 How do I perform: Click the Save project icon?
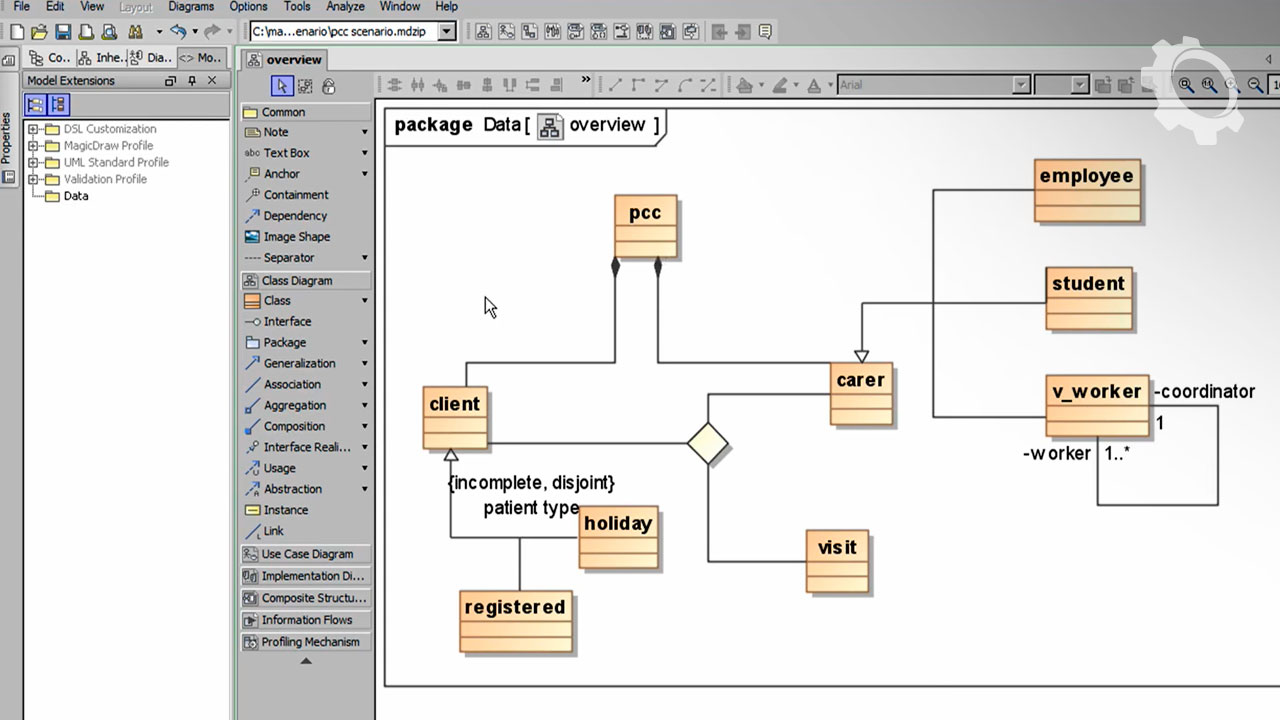(x=63, y=32)
